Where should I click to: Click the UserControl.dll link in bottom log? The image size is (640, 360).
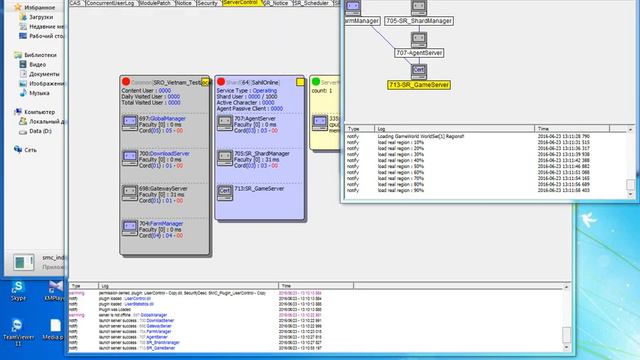[x=138, y=298]
